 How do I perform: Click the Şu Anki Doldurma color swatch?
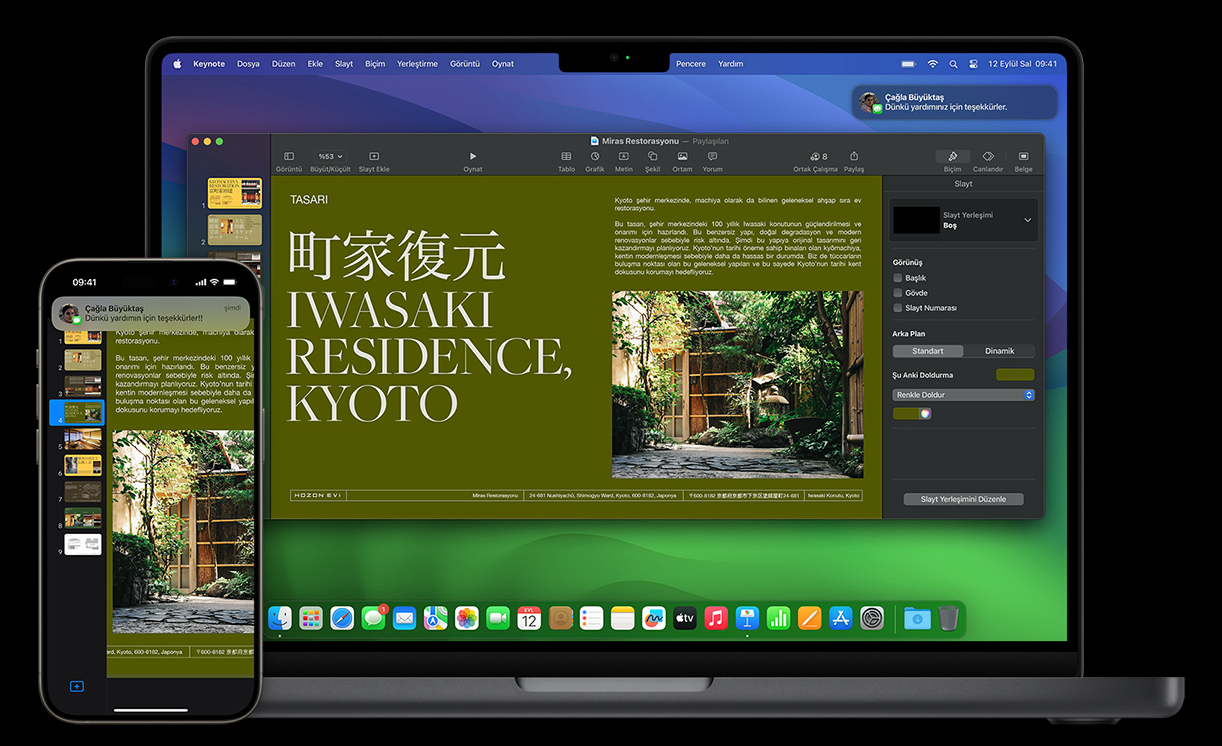[1014, 373]
